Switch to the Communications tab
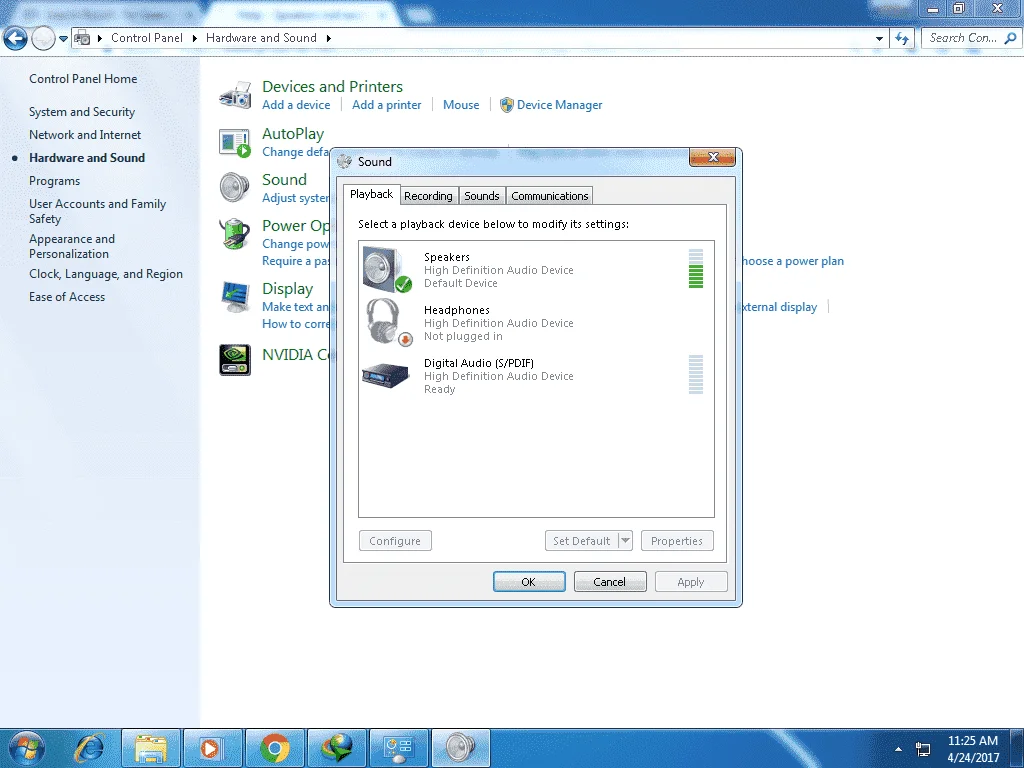Image resolution: width=1024 pixels, height=768 pixels. tap(550, 196)
